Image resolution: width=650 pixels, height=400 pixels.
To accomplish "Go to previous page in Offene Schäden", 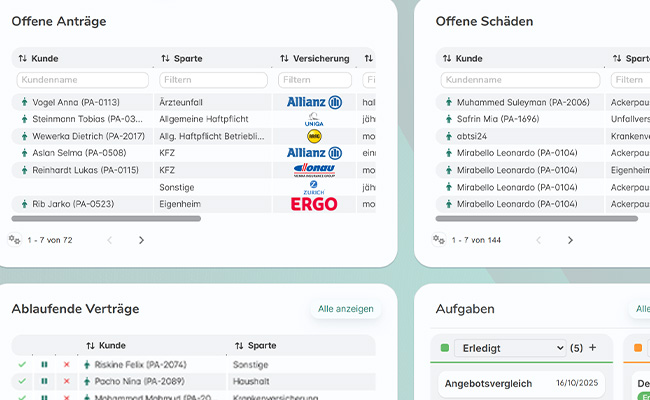I will (x=538, y=240).
